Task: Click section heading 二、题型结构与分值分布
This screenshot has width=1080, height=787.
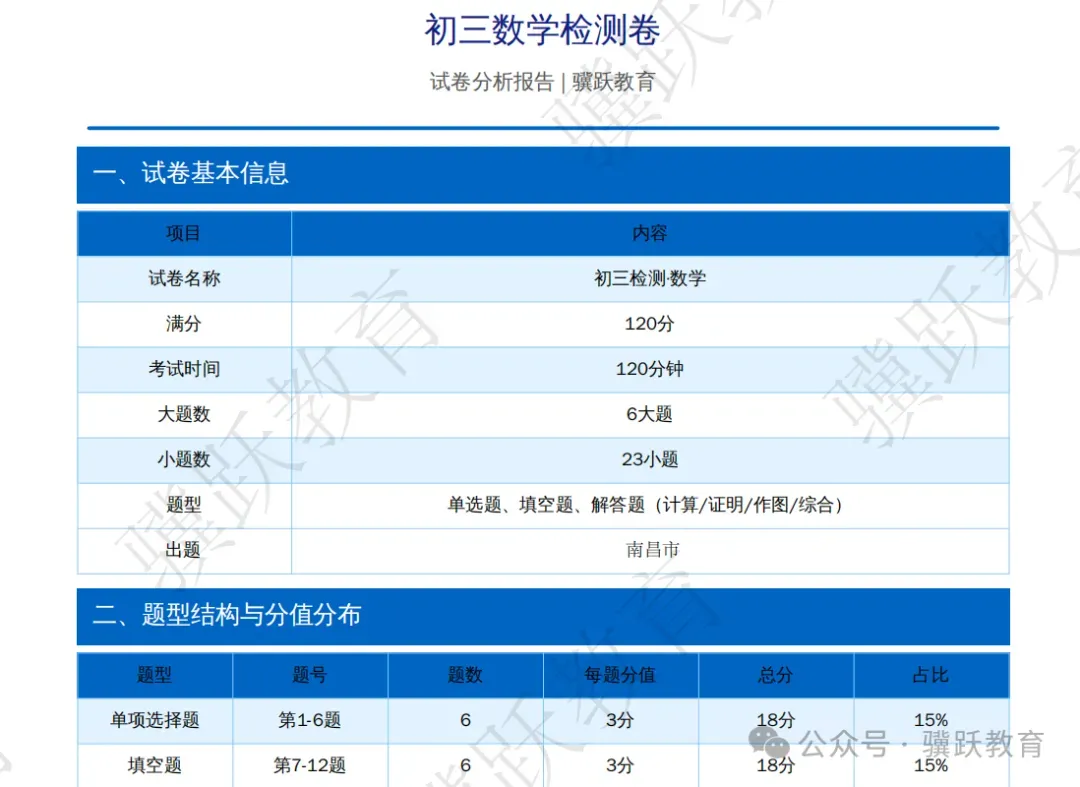Action: pyautogui.click(x=227, y=615)
